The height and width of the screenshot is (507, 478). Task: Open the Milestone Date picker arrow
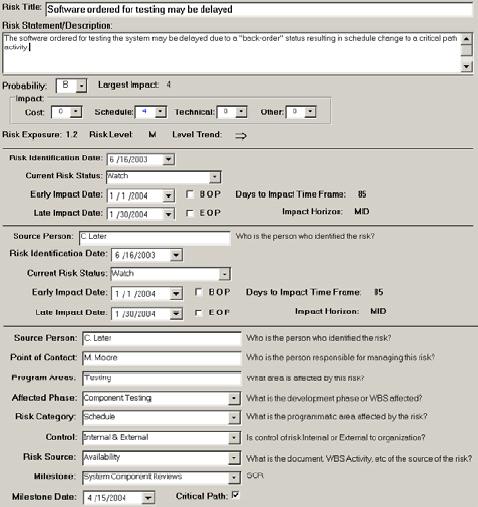coord(148,498)
